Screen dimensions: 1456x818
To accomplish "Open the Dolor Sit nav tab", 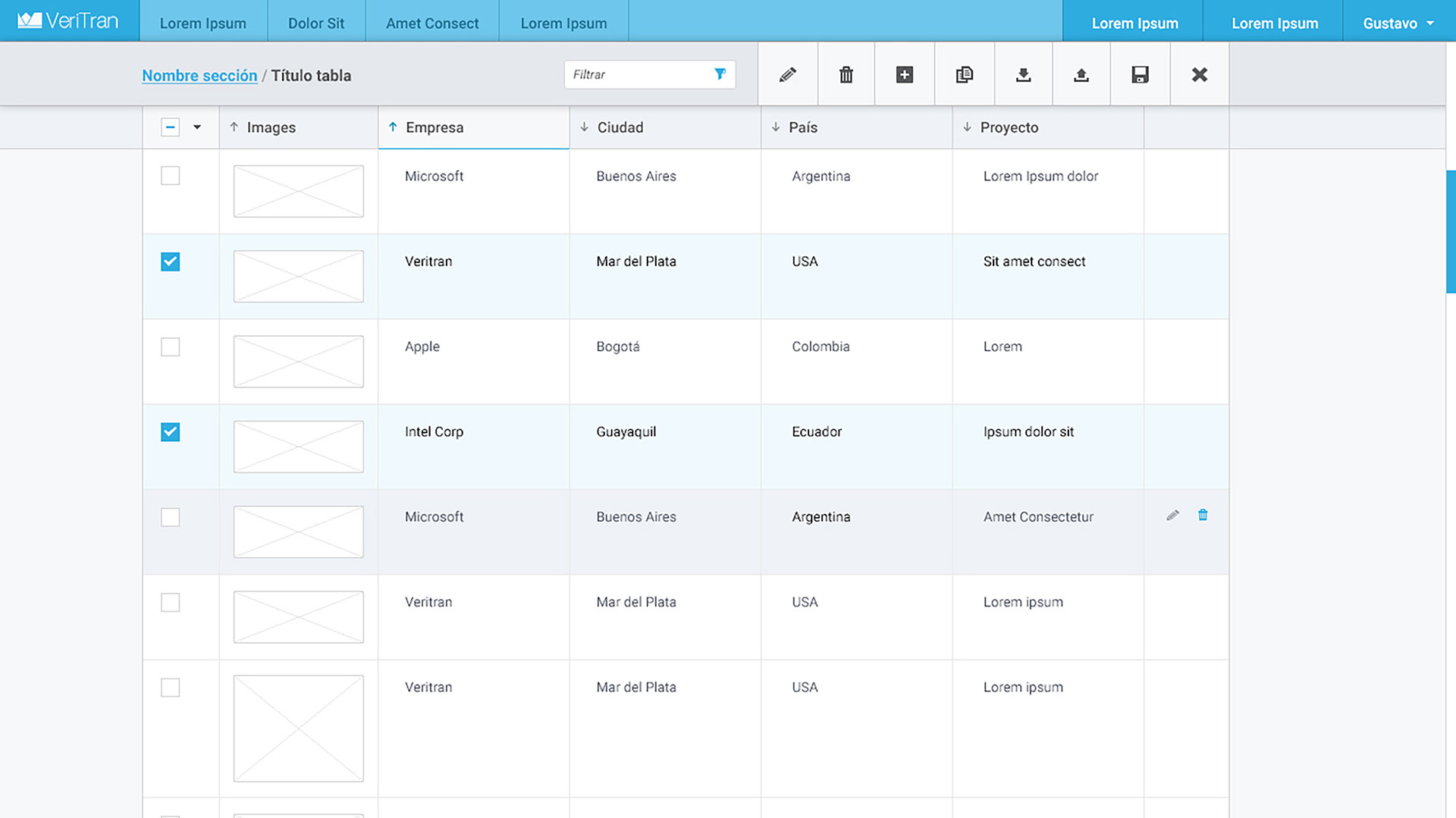I will tap(316, 23).
